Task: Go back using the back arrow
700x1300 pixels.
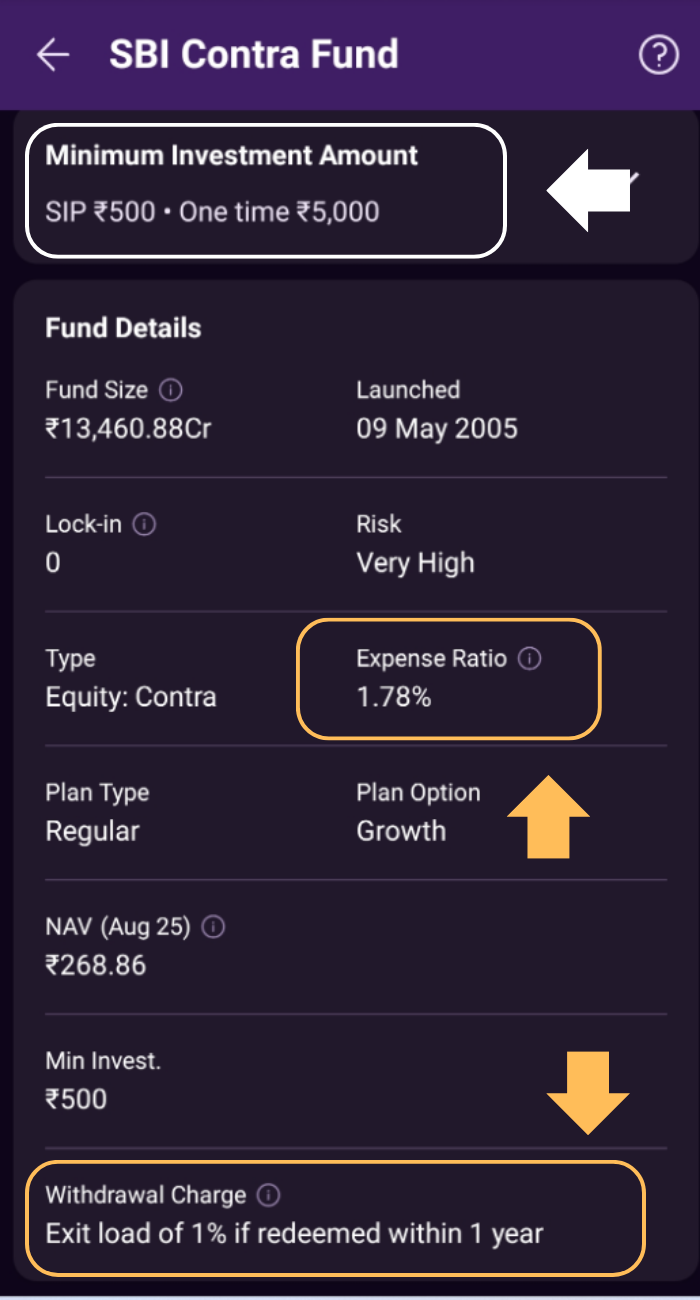Action: coord(53,55)
